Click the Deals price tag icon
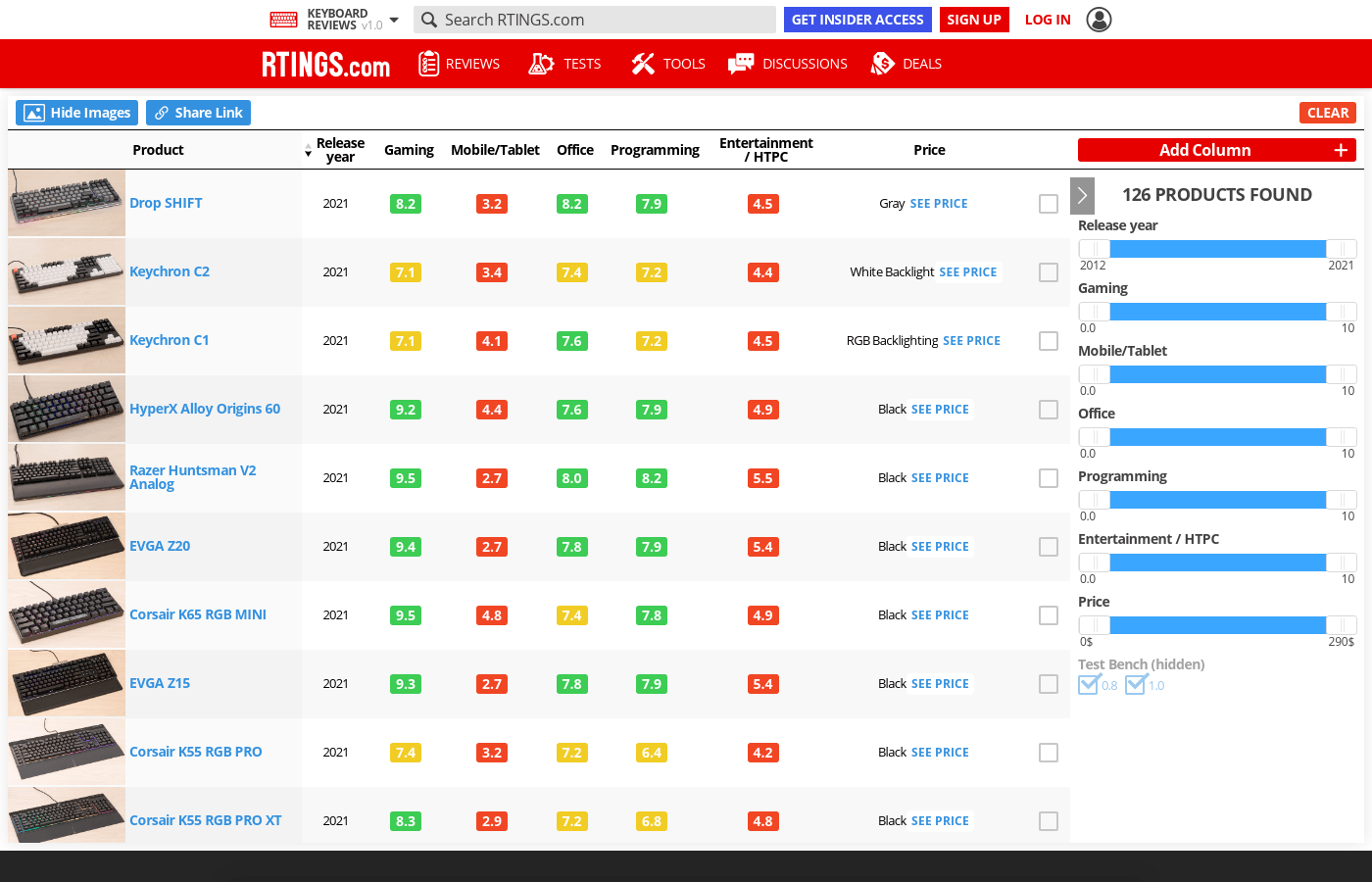 click(883, 64)
